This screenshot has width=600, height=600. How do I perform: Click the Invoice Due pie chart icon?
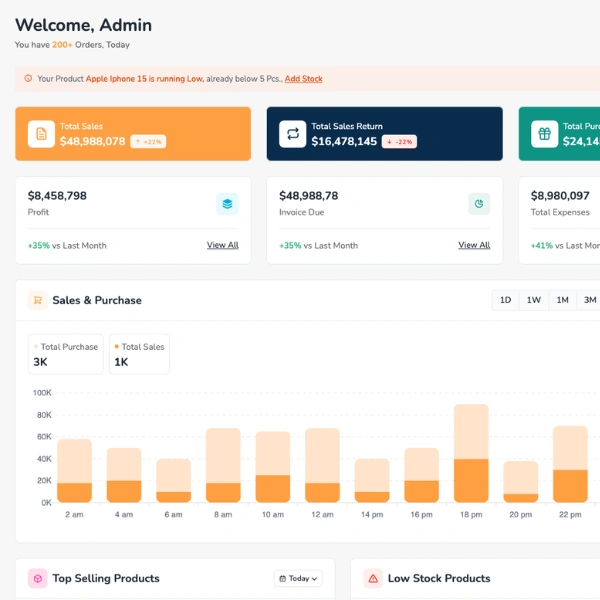[x=479, y=204]
